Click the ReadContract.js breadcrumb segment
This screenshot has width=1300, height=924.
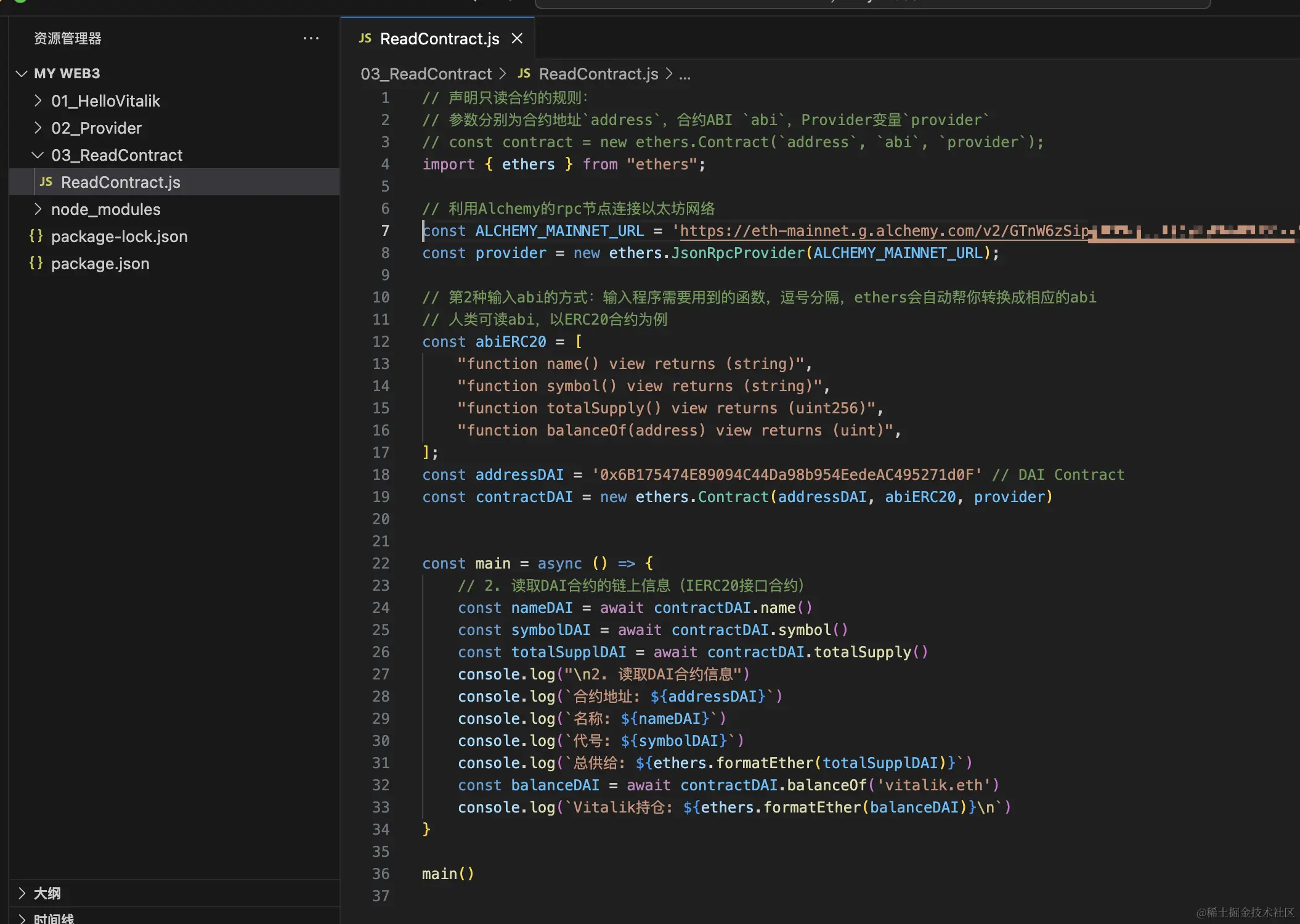[598, 74]
